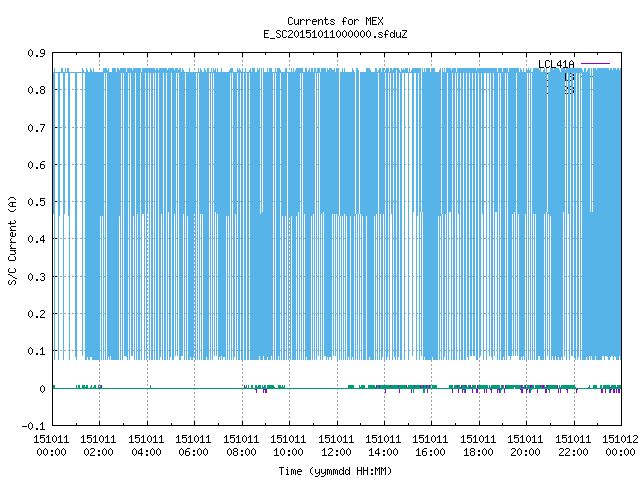The width and height of the screenshot is (640, 480).
Task: Click the 'S/C Current (A)' y-axis label
Action: [x=12, y=241]
